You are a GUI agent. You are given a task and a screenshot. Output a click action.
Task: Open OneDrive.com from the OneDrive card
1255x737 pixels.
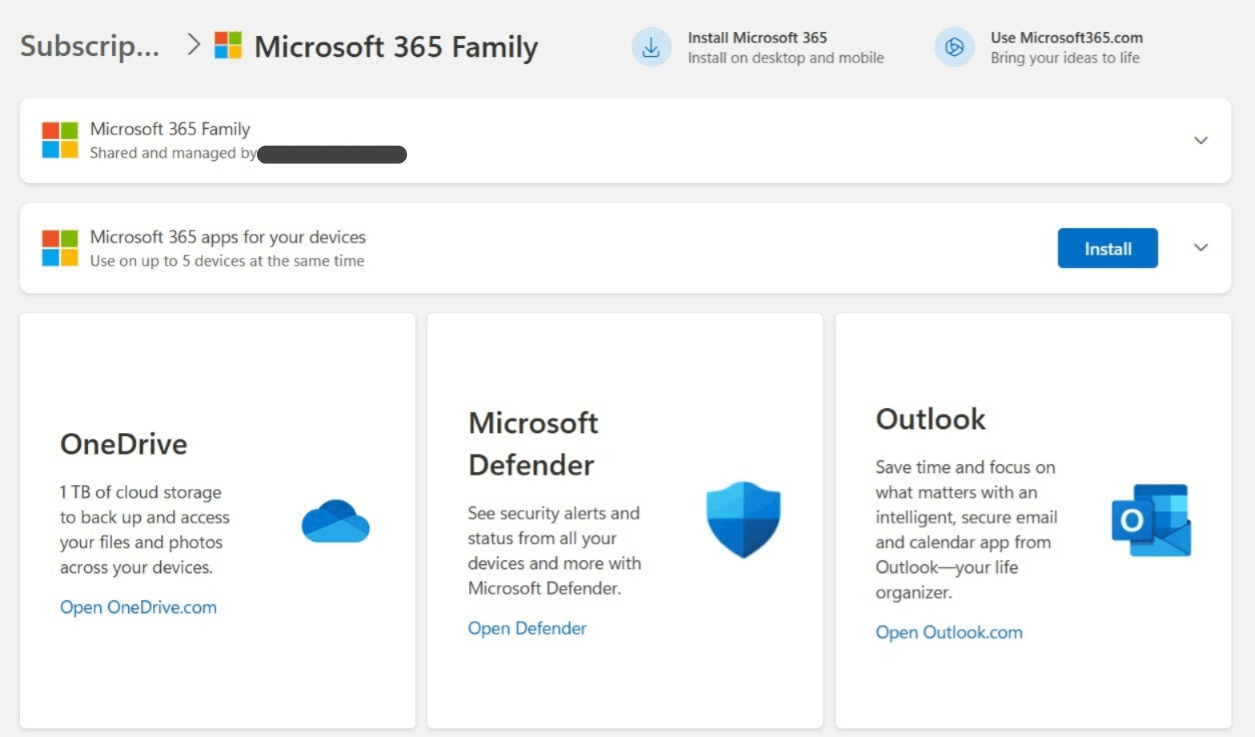[138, 607]
